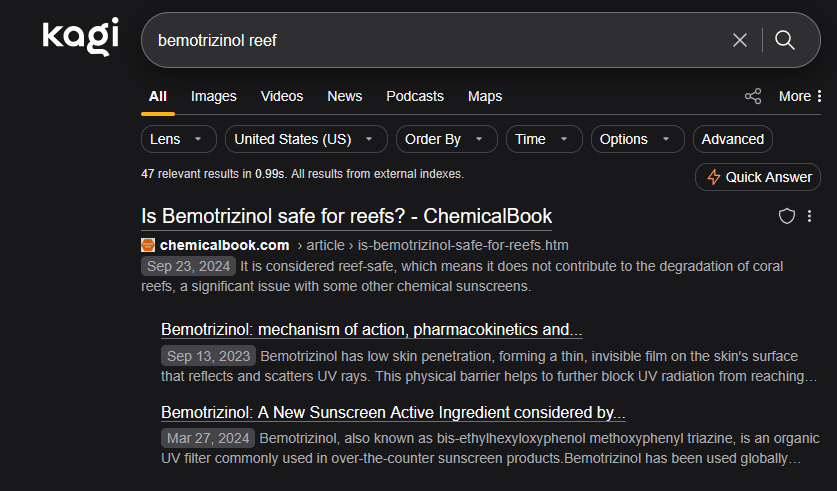Click the is-bemotrizinol-safe-for-reefs.htm URL path
Screen dimensions: 837x491
click(463, 245)
